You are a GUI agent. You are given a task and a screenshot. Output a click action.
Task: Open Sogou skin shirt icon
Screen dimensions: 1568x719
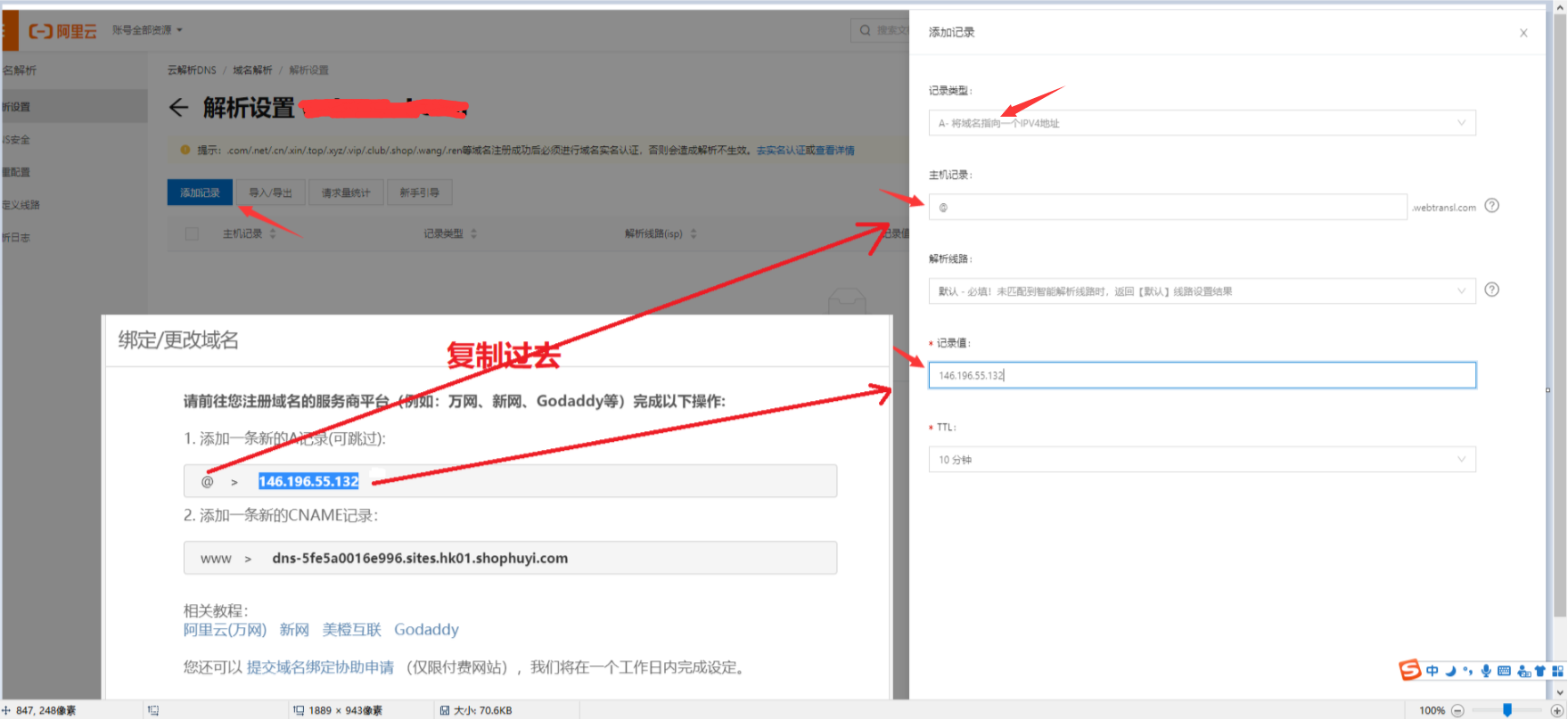1540,671
